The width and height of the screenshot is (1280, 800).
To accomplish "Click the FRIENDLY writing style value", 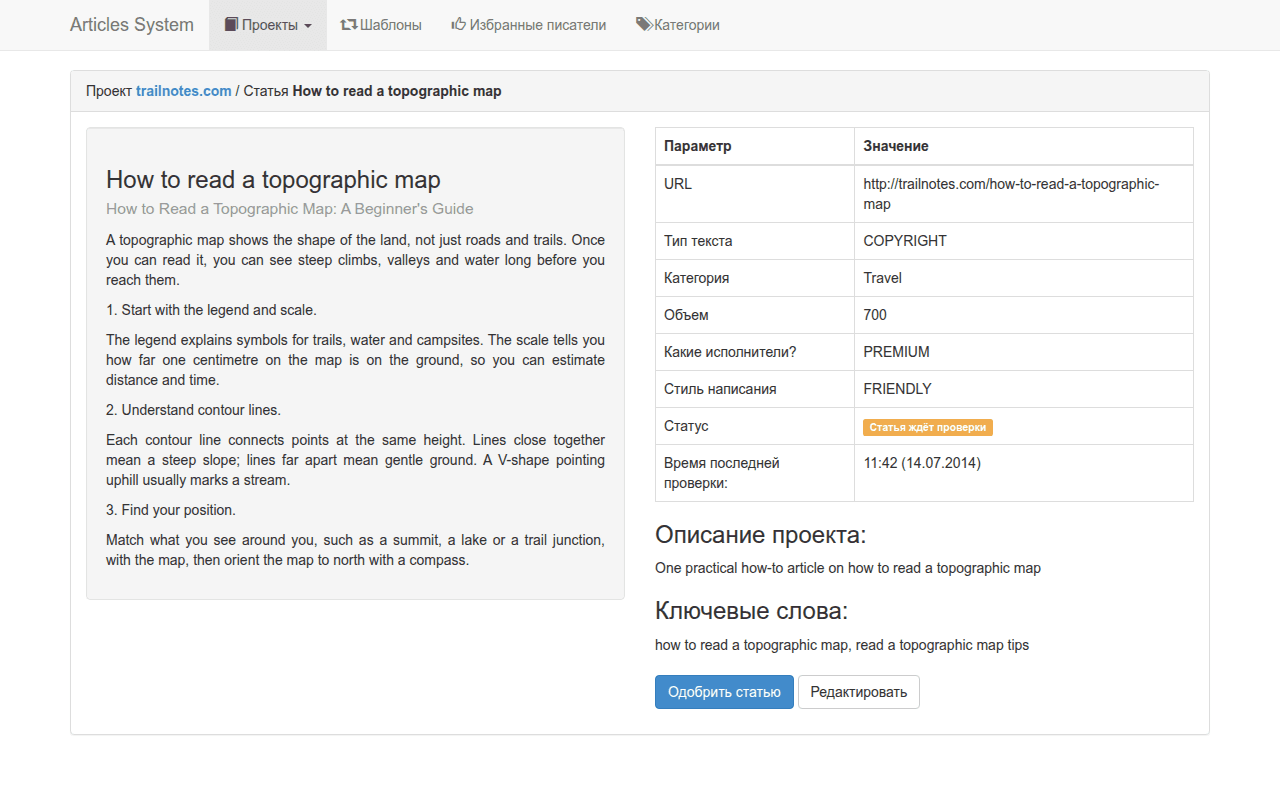I will click(x=898, y=389).
